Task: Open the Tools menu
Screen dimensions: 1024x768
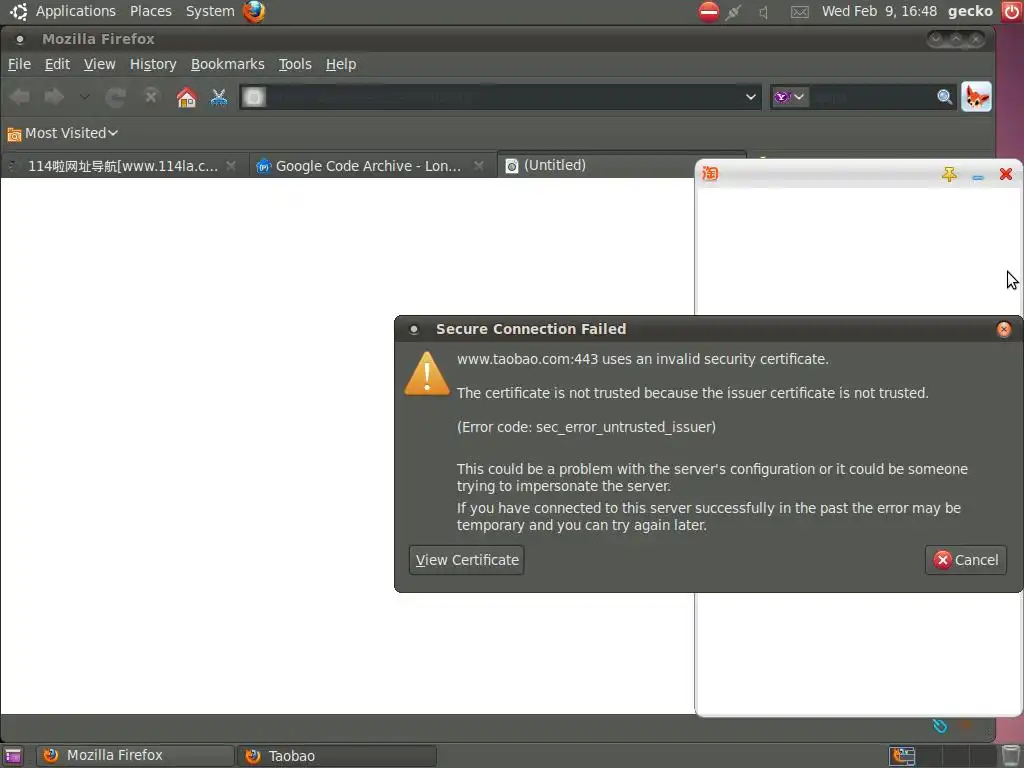Action: [x=295, y=64]
